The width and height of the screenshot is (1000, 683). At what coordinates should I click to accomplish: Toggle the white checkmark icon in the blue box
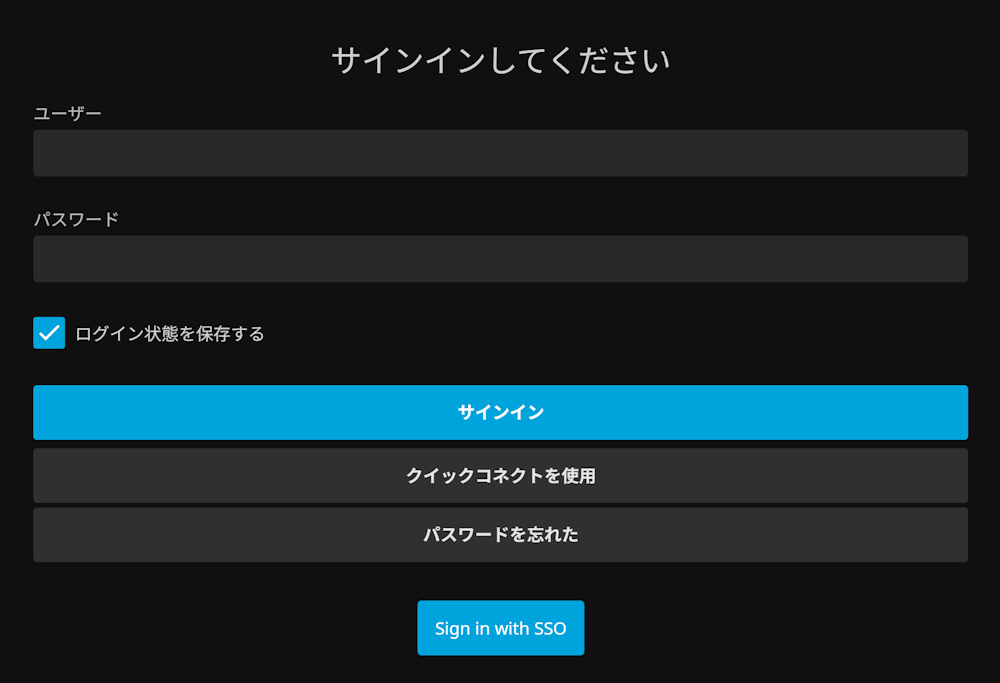[49, 333]
